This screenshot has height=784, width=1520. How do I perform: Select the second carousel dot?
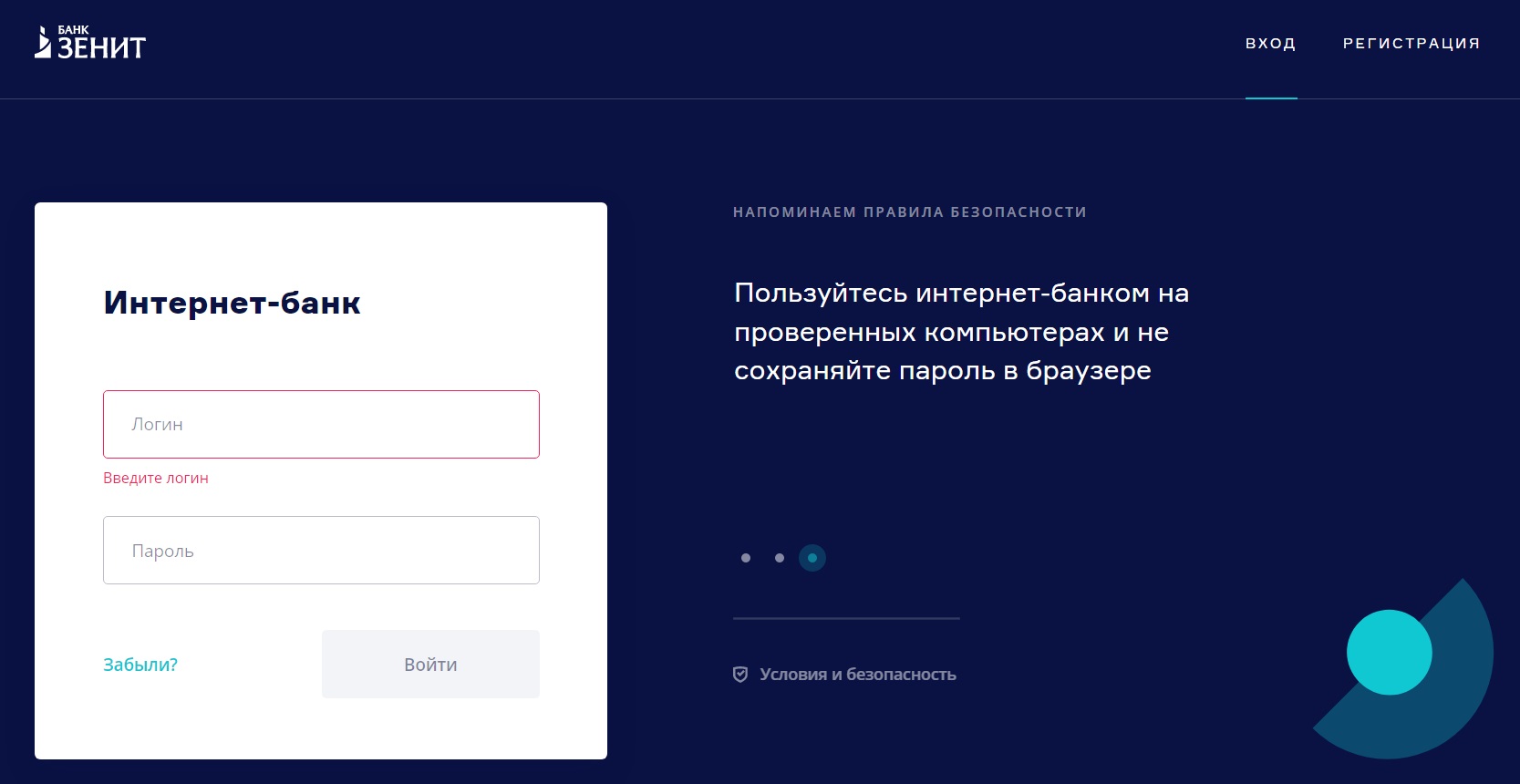[x=780, y=558]
